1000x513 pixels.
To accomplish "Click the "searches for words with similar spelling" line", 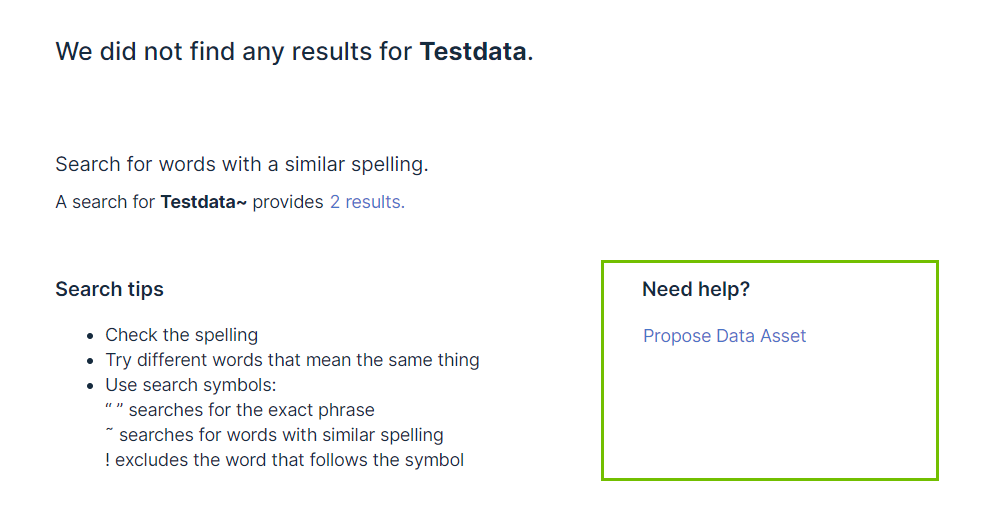I will click(280, 435).
